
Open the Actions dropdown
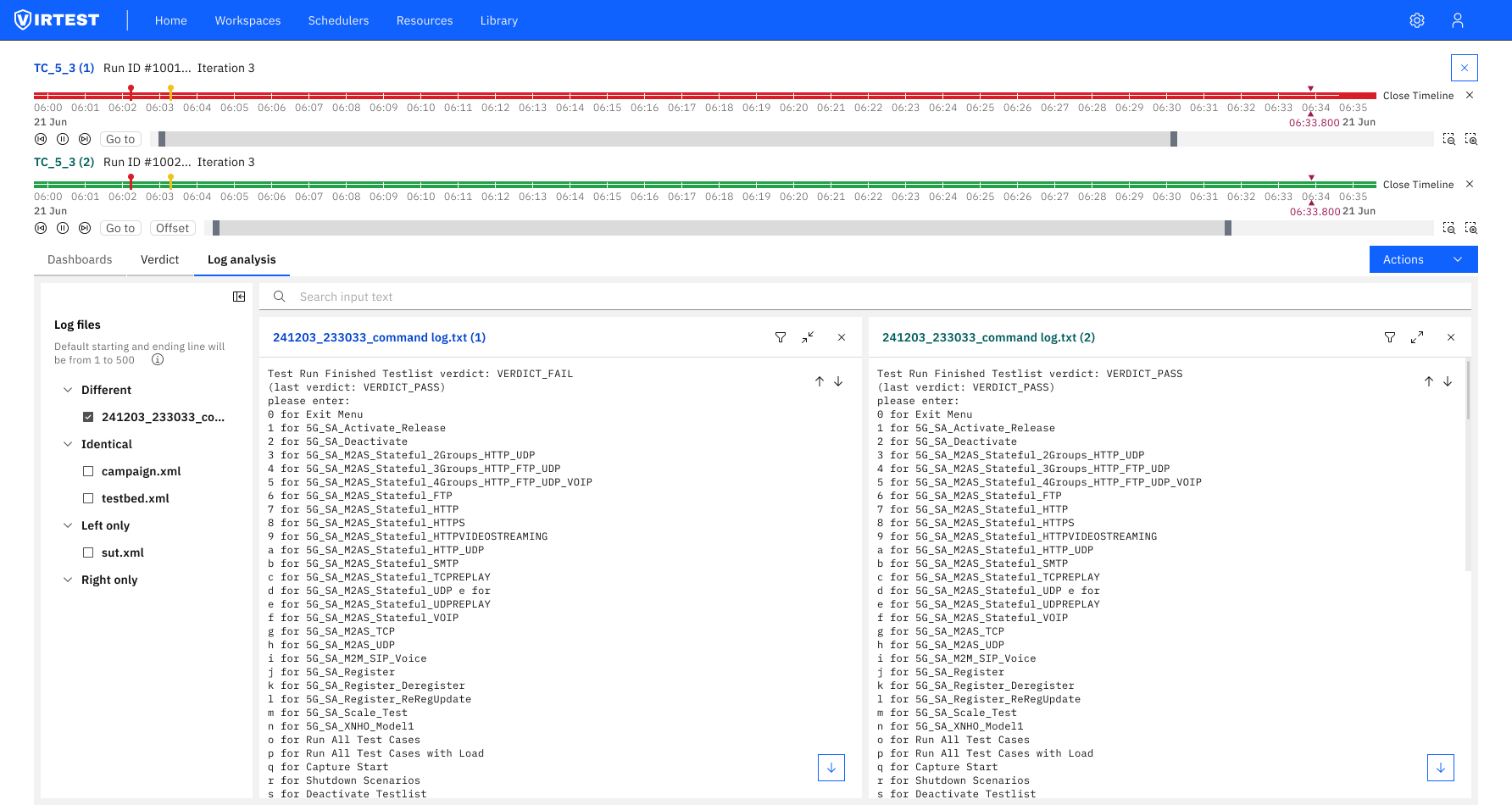click(1423, 259)
